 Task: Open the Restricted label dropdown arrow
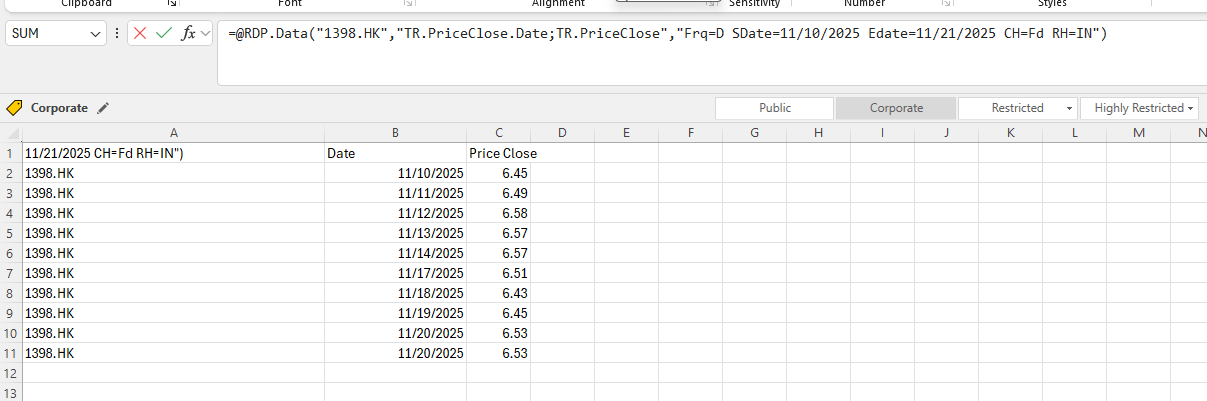pyautogui.click(x=1070, y=108)
